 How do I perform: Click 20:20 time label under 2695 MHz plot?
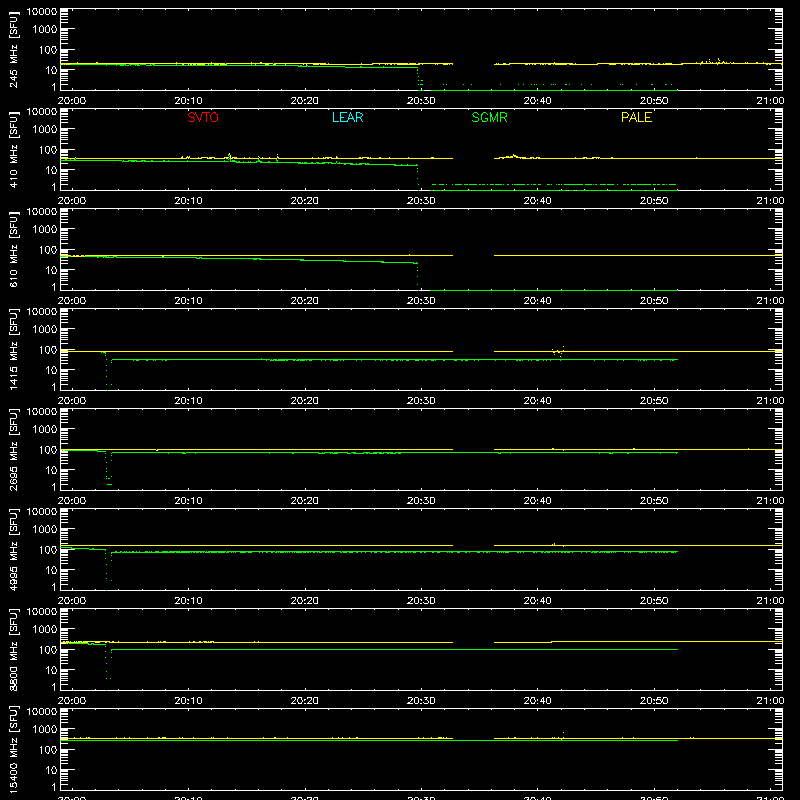[305, 501]
